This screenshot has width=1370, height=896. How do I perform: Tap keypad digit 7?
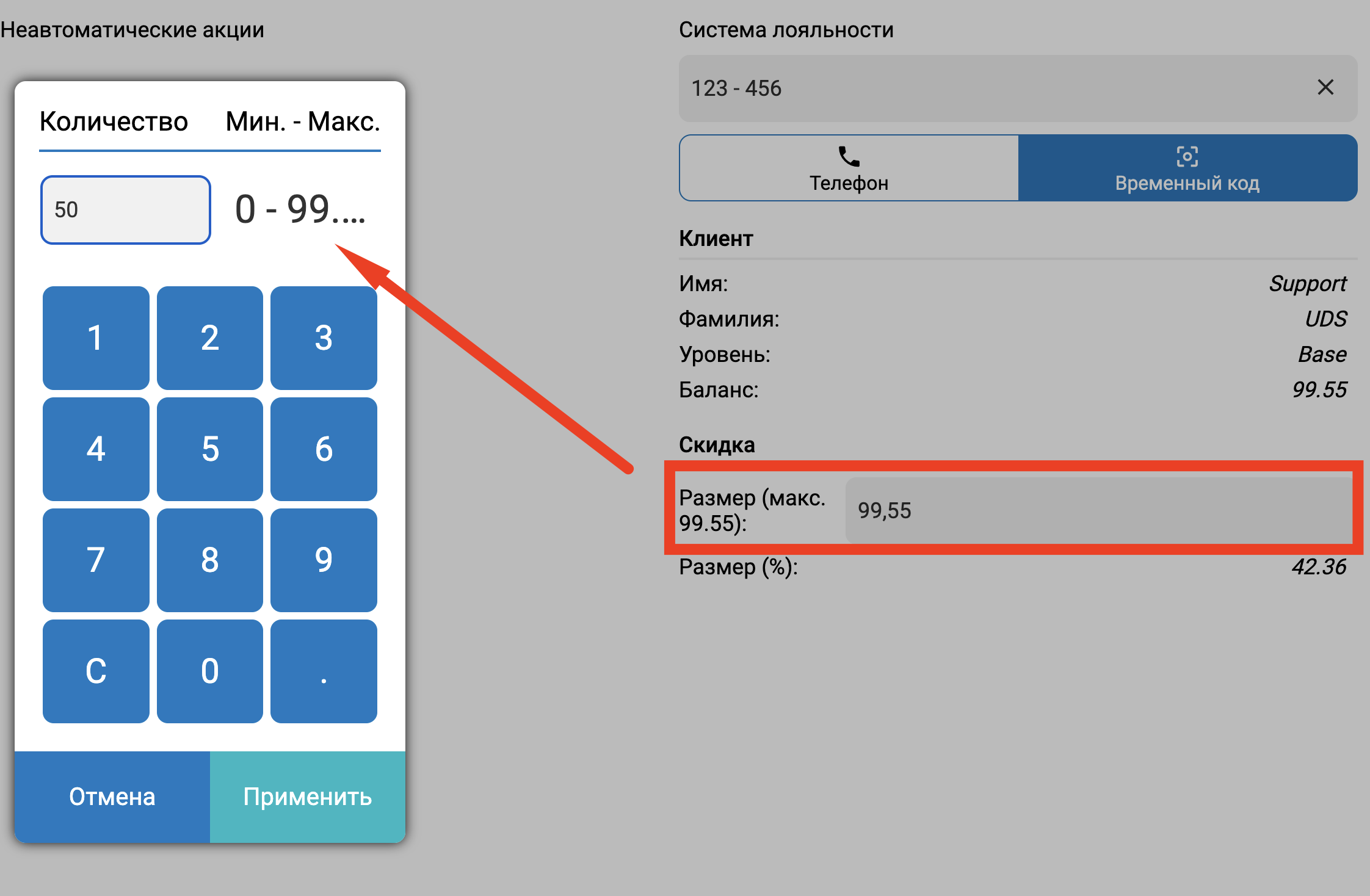(x=96, y=560)
